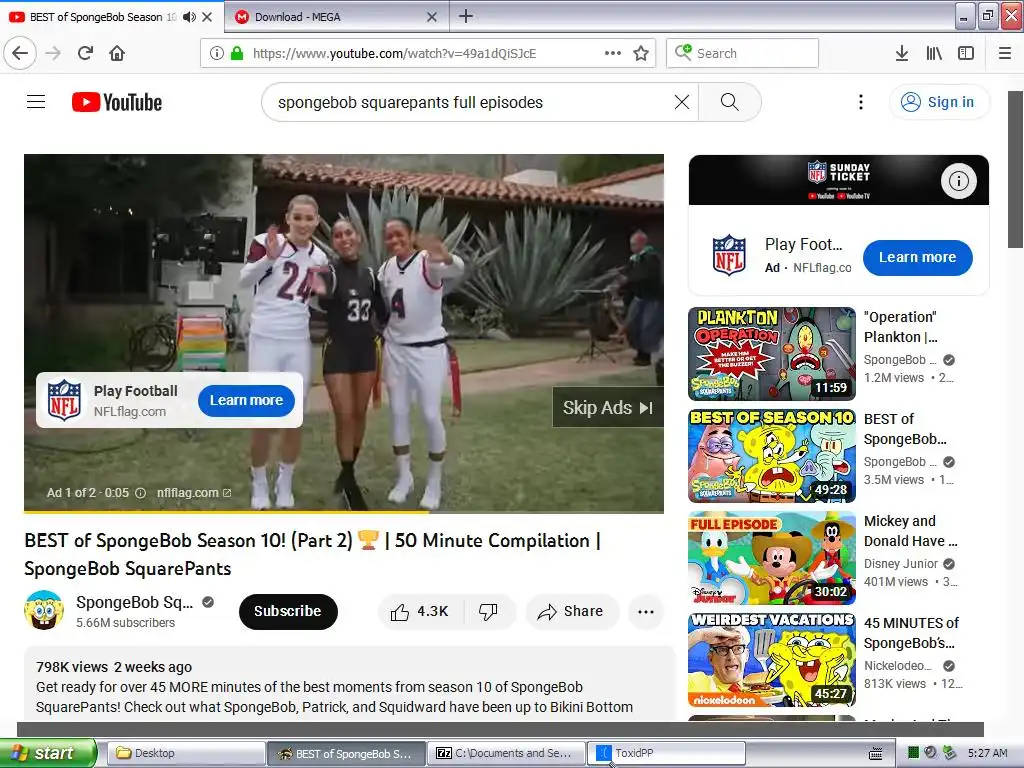Click the green padlock security icon

(237, 53)
